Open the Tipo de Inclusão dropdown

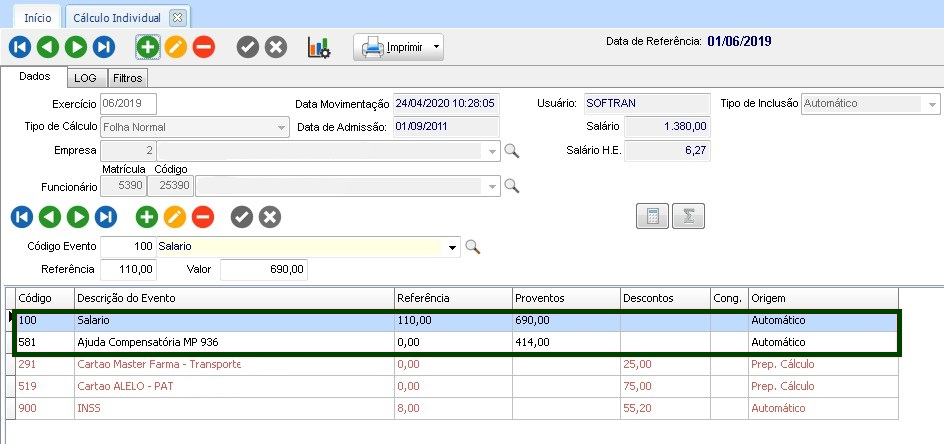pyautogui.click(x=932, y=104)
